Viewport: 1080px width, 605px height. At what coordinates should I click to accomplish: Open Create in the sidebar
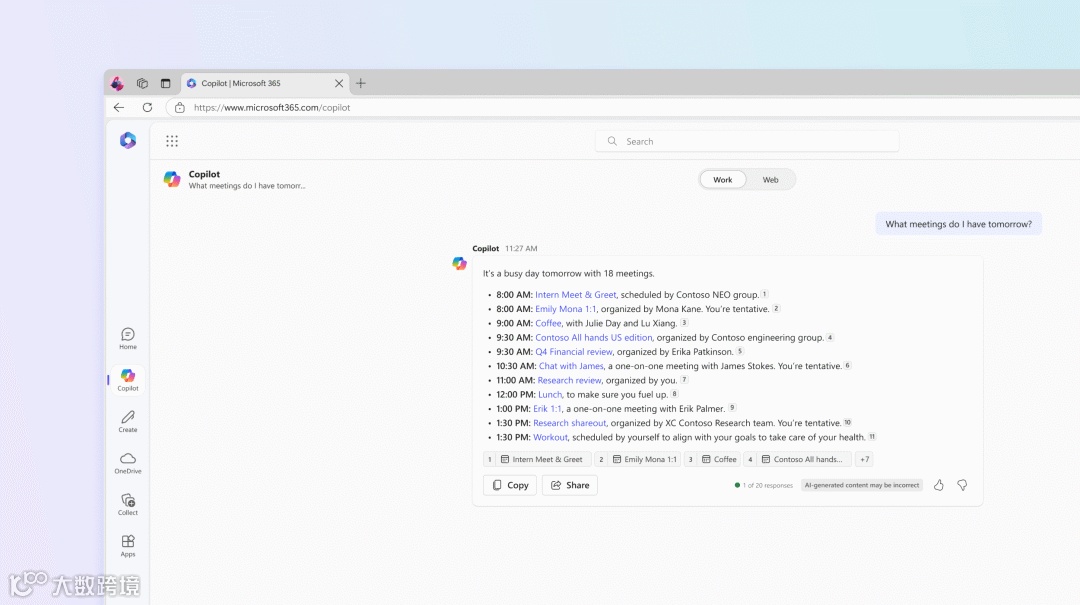pos(128,421)
